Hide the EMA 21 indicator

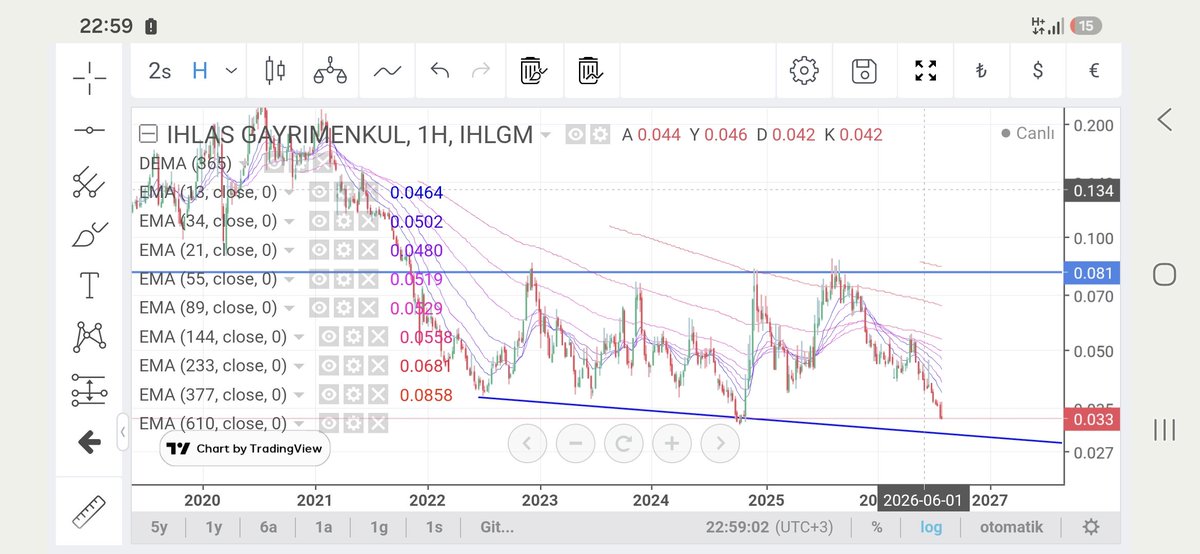point(319,250)
